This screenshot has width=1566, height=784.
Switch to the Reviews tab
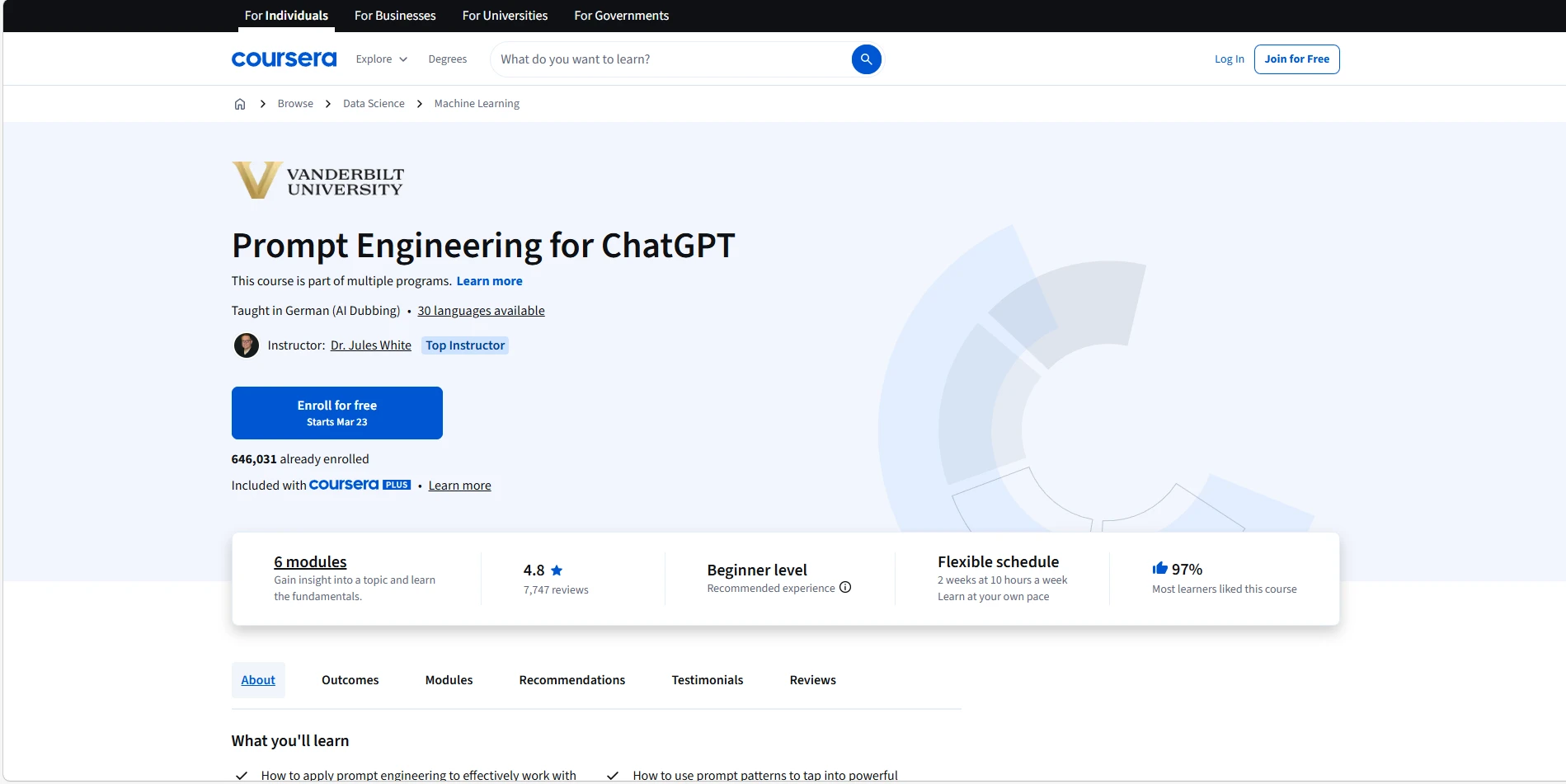(812, 679)
